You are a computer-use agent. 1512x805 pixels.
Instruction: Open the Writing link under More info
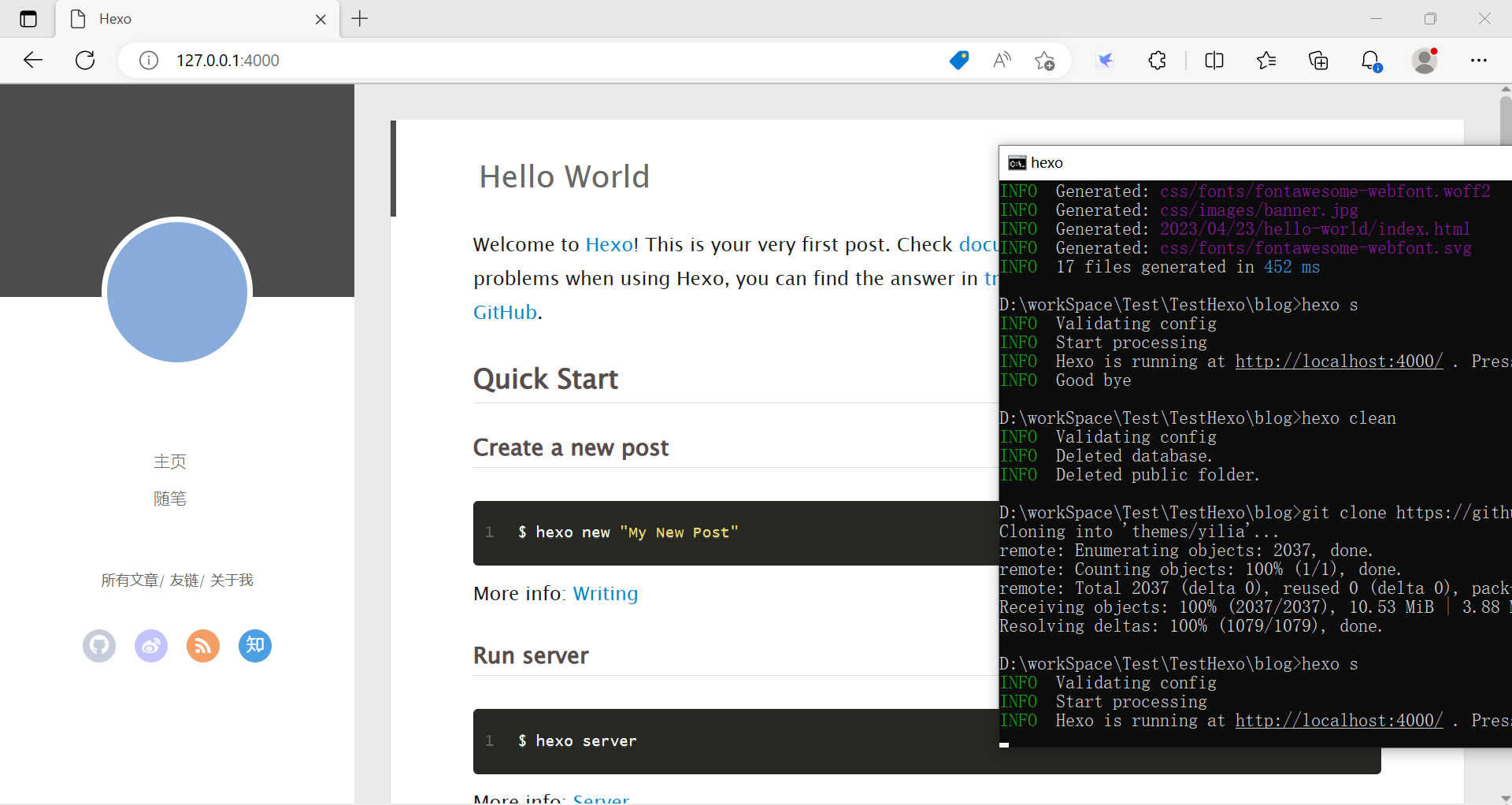pos(605,593)
